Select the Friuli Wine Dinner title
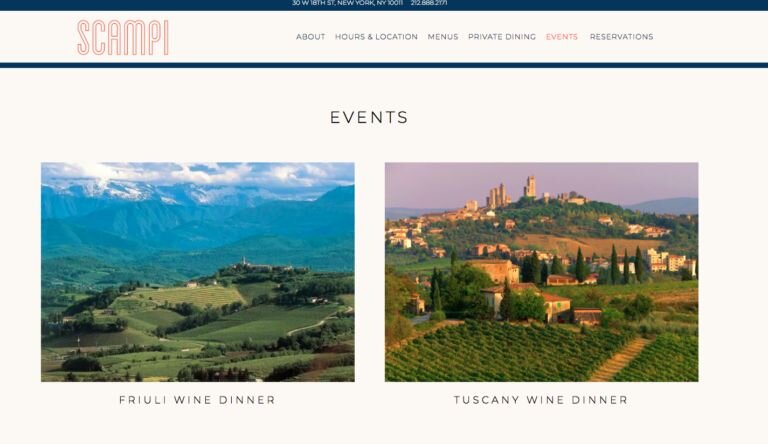The image size is (768, 444). [x=197, y=400]
